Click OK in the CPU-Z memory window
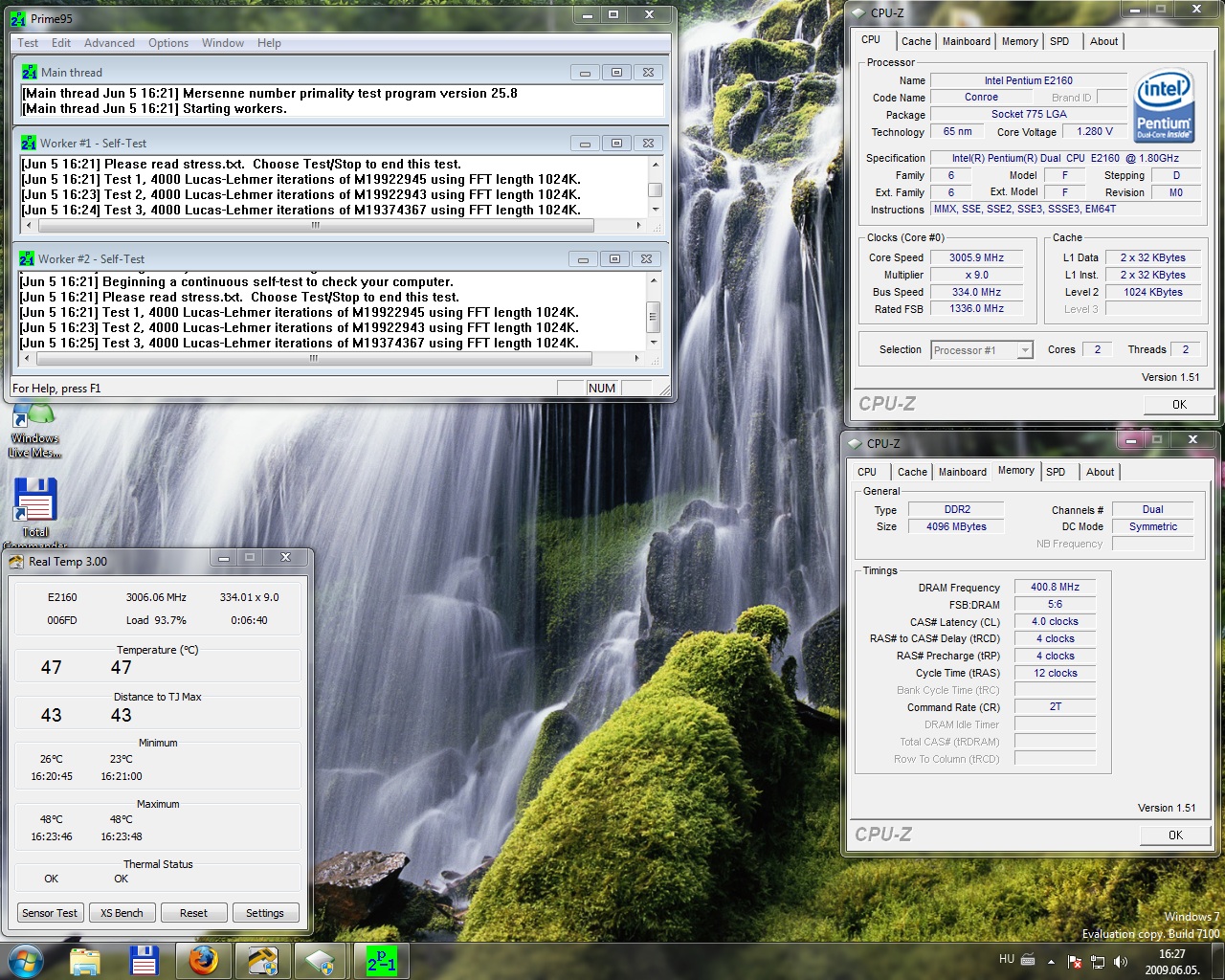This screenshot has height=980, width=1225. [x=1175, y=835]
